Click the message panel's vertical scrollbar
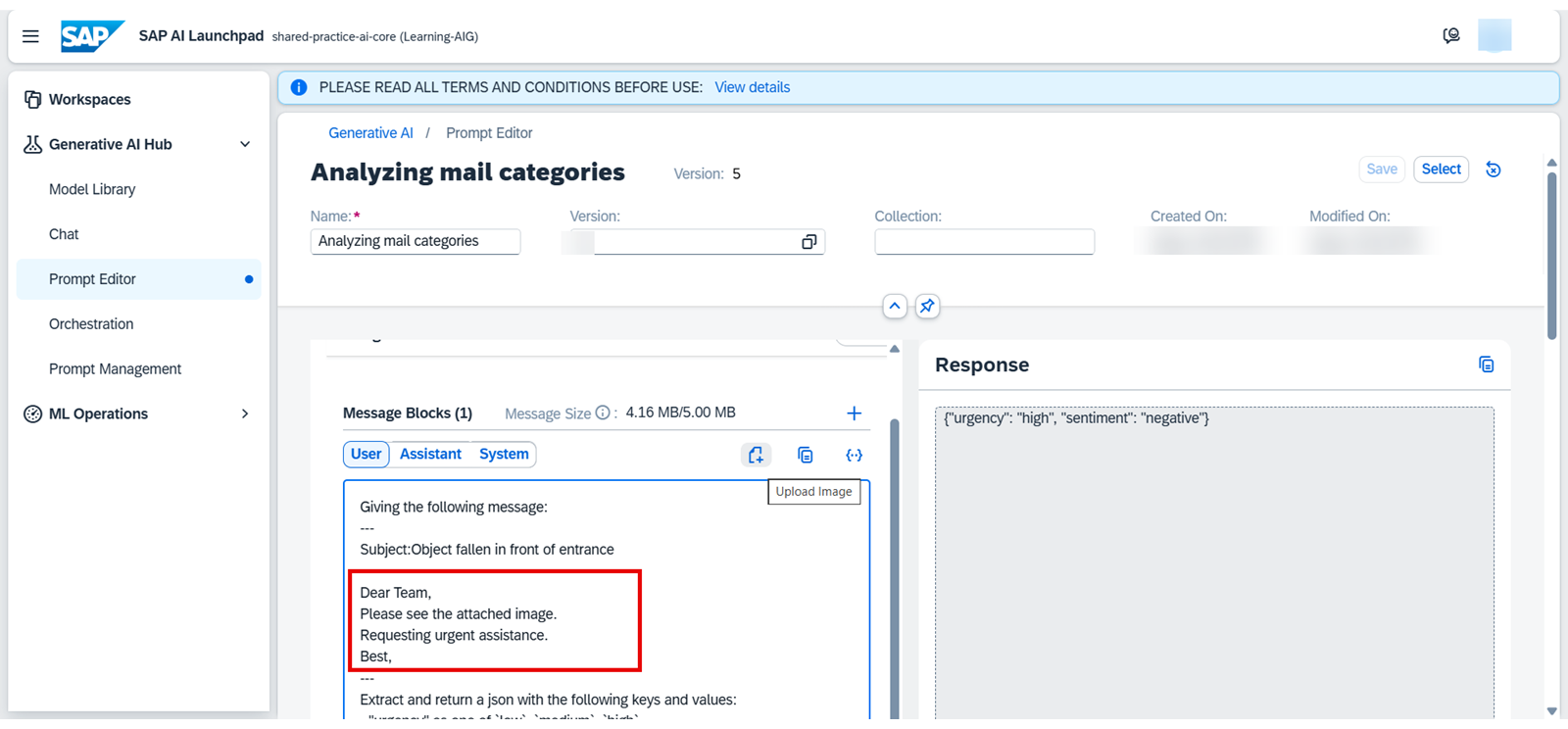The height and width of the screenshot is (729, 1568). [x=894, y=568]
